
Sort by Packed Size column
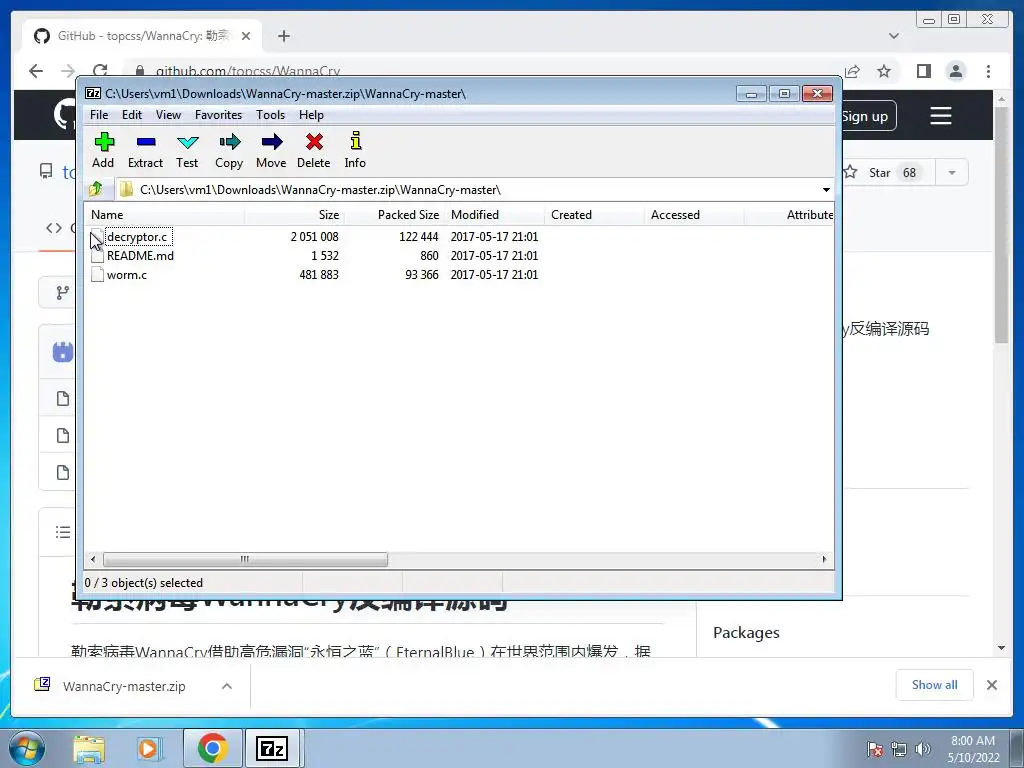tap(394, 215)
